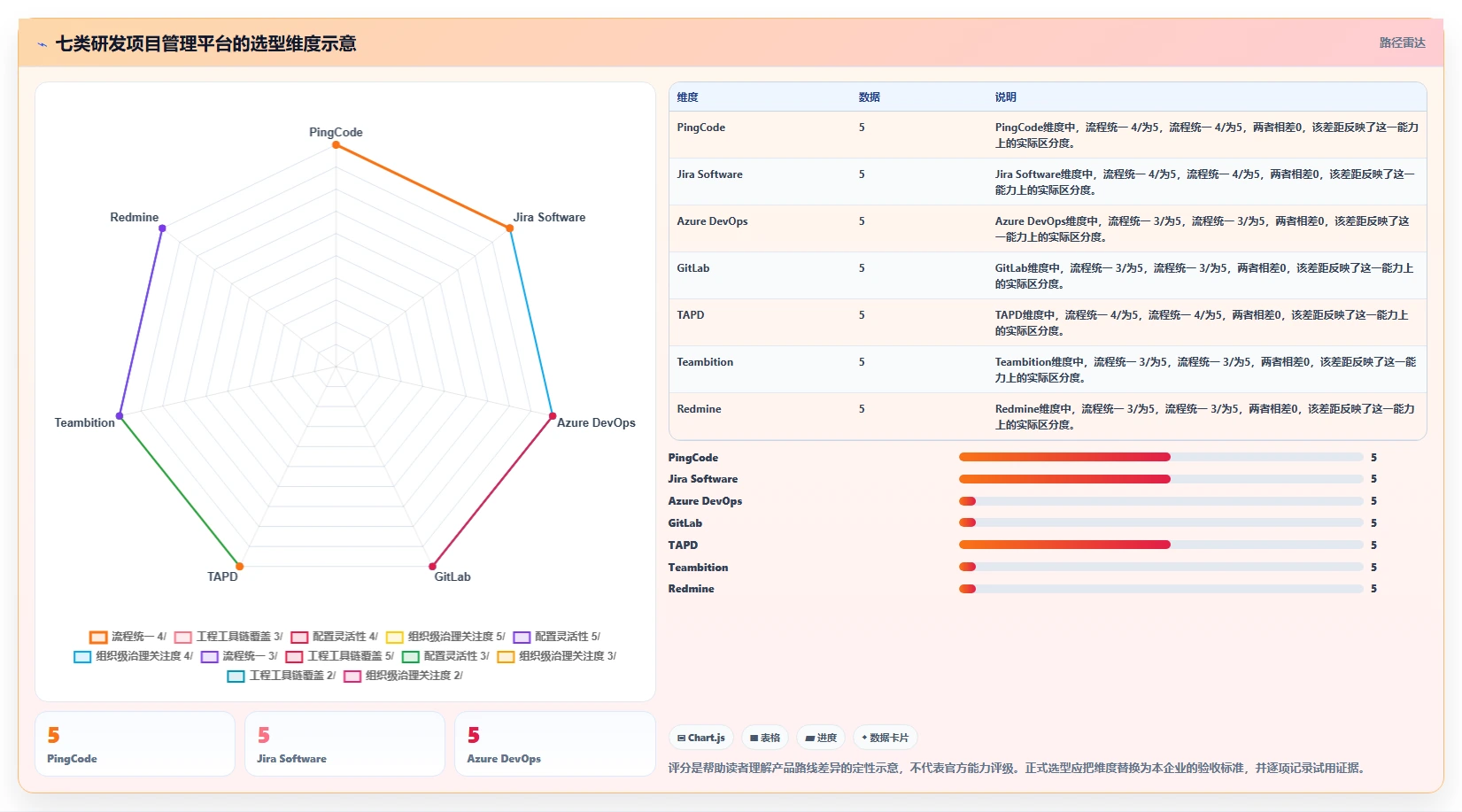Toggle legend item 配置灵活性 3/
The width and height of the screenshot is (1462, 812).
click(445, 656)
